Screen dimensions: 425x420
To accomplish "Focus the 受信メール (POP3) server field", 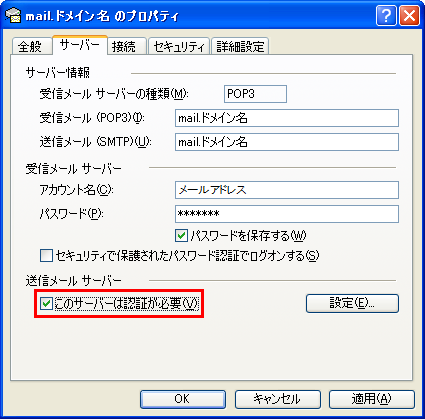I will tap(287, 118).
